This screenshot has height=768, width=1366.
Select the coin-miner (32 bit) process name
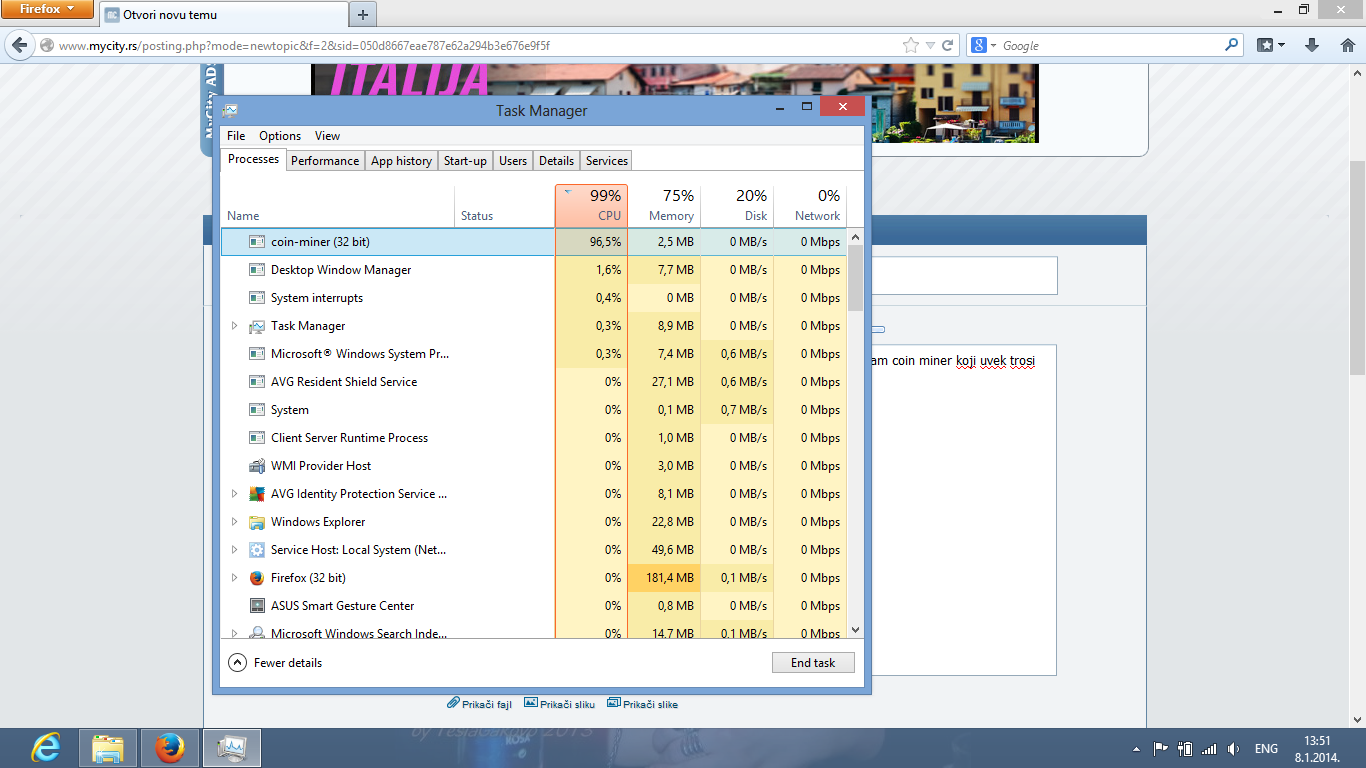pyautogui.click(x=320, y=242)
